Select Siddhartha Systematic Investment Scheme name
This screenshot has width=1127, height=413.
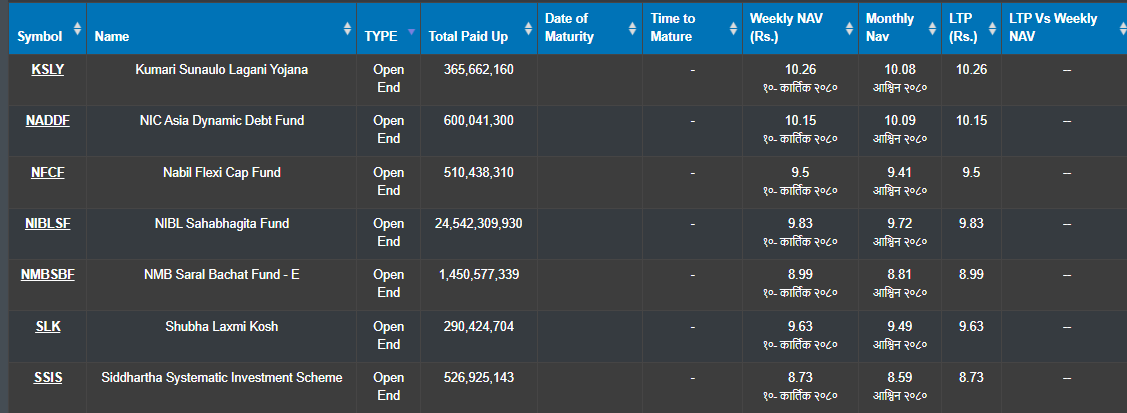coord(221,377)
